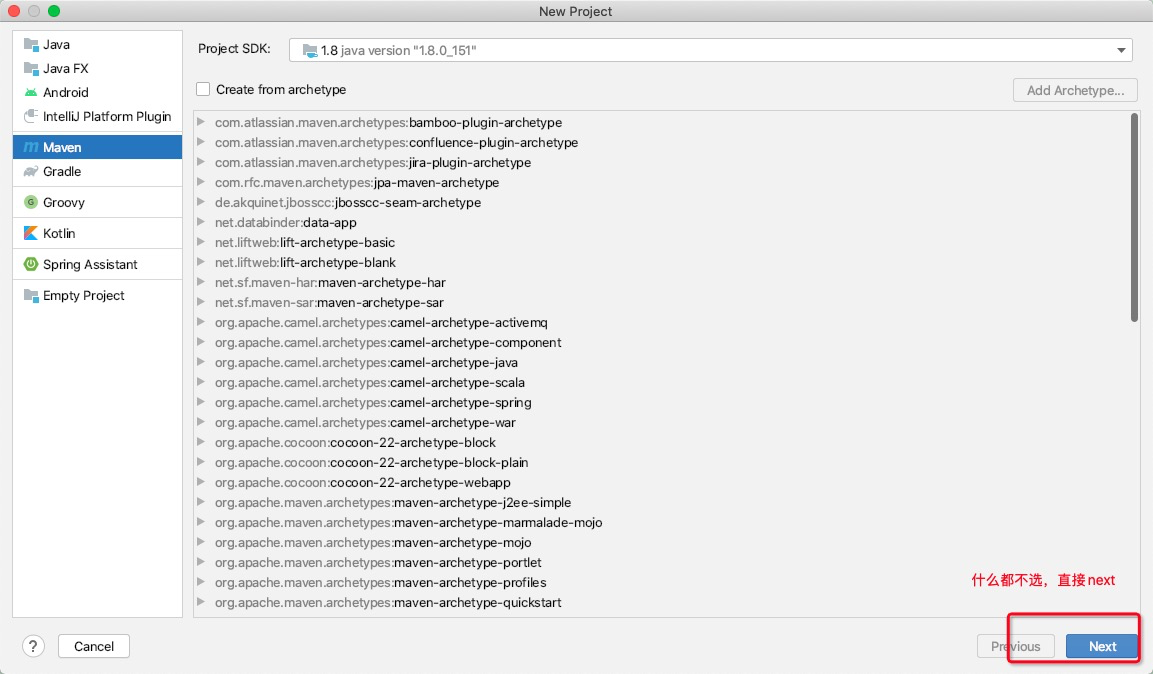
Task: Click the SDK folder icon in Project SDK field
Action: 310,51
